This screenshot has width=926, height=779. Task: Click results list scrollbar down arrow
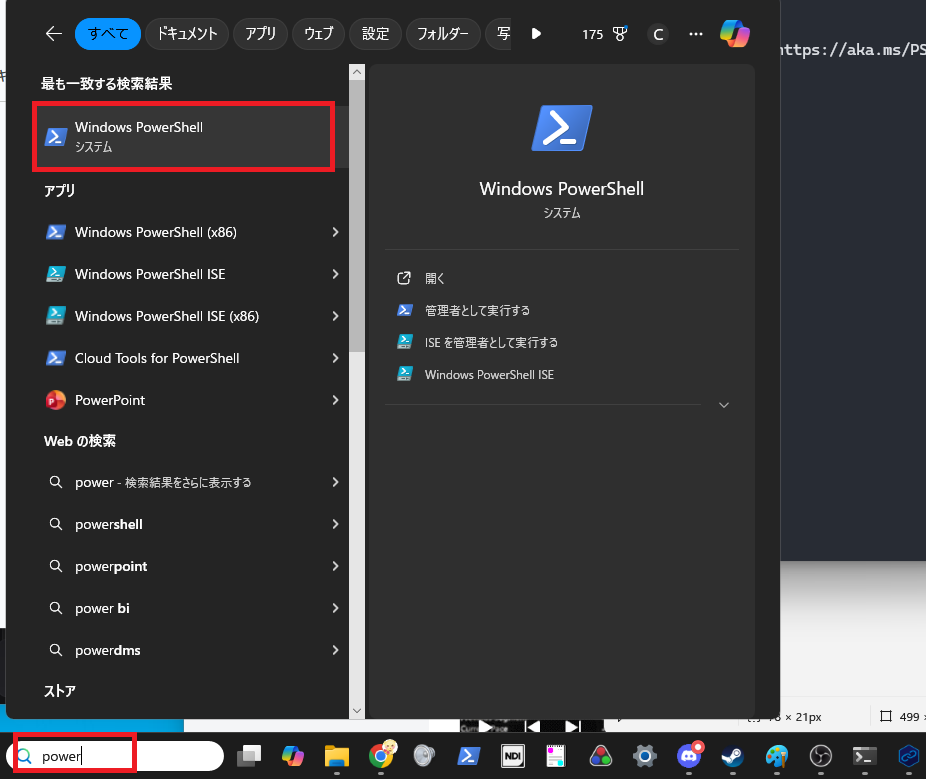(357, 710)
